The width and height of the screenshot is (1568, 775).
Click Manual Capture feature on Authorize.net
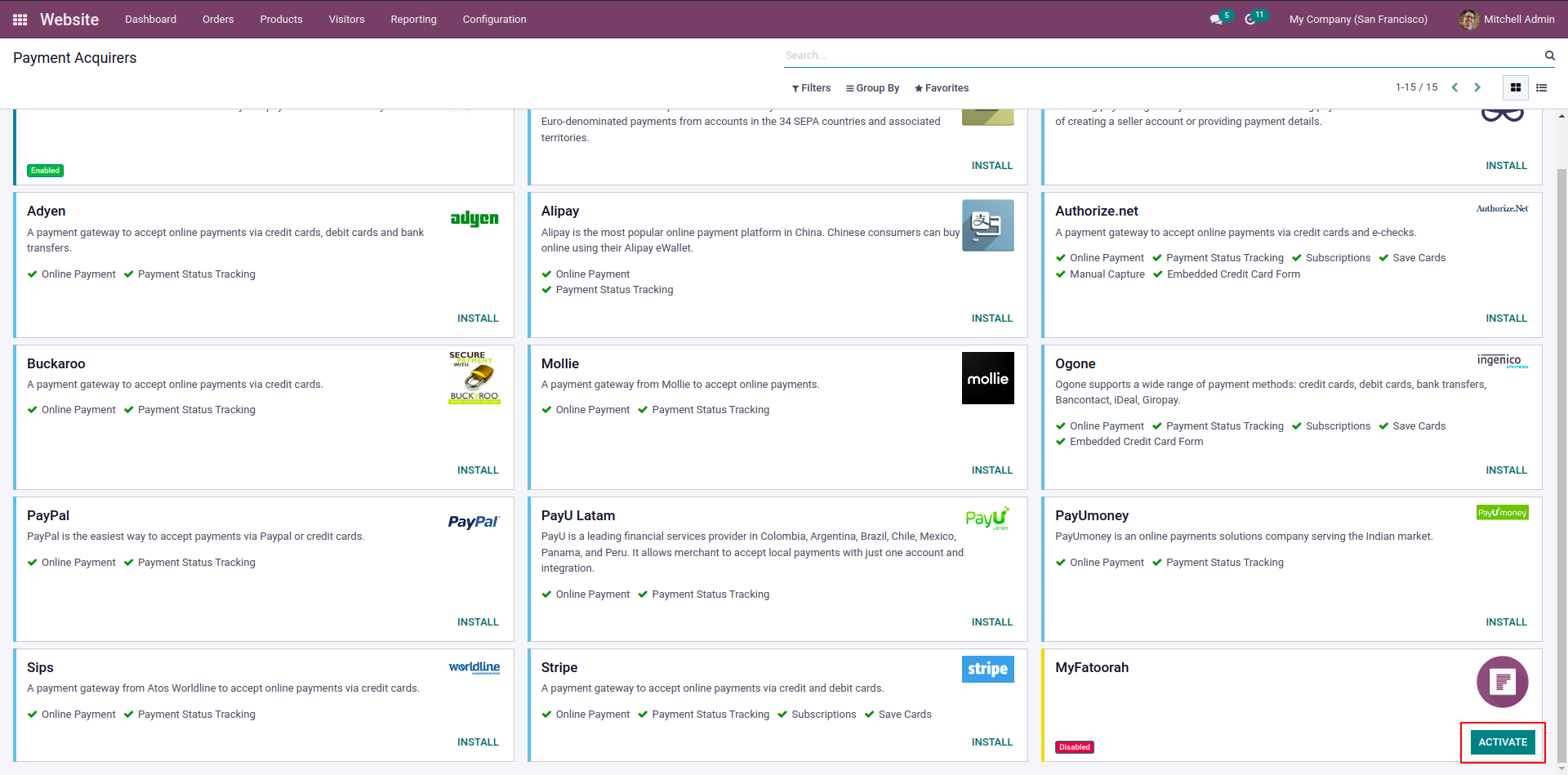[1100, 274]
